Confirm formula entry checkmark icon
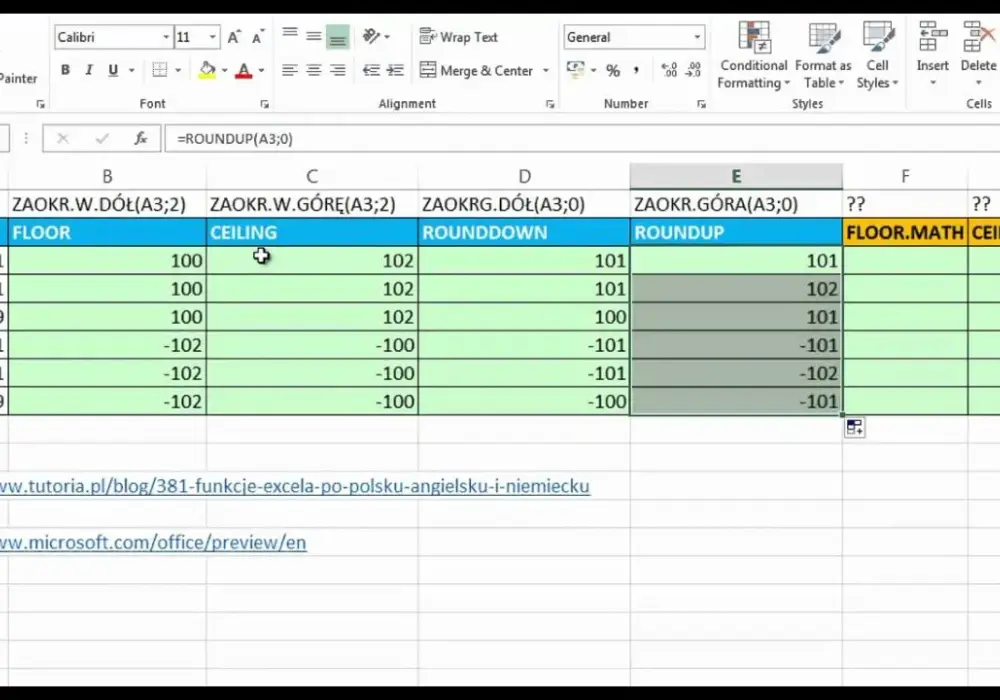This screenshot has width=1000, height=700. point(102,138)
